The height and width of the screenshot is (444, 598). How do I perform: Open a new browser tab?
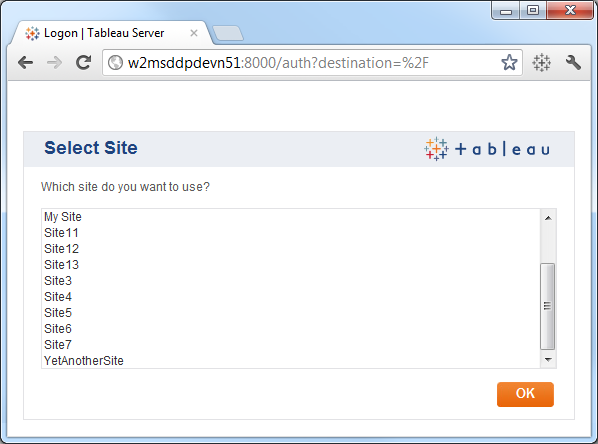(228, 33)
